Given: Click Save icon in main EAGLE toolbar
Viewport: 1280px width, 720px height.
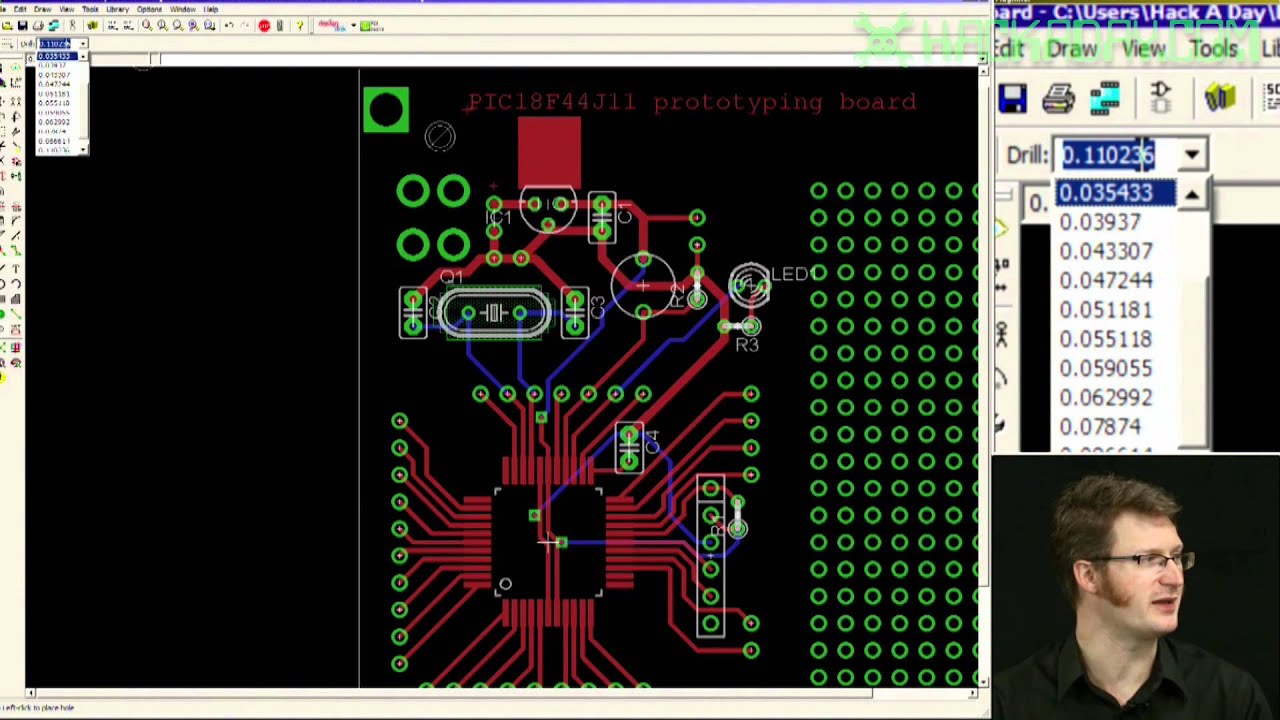Looking at the screenshot, I should point(22,25).
